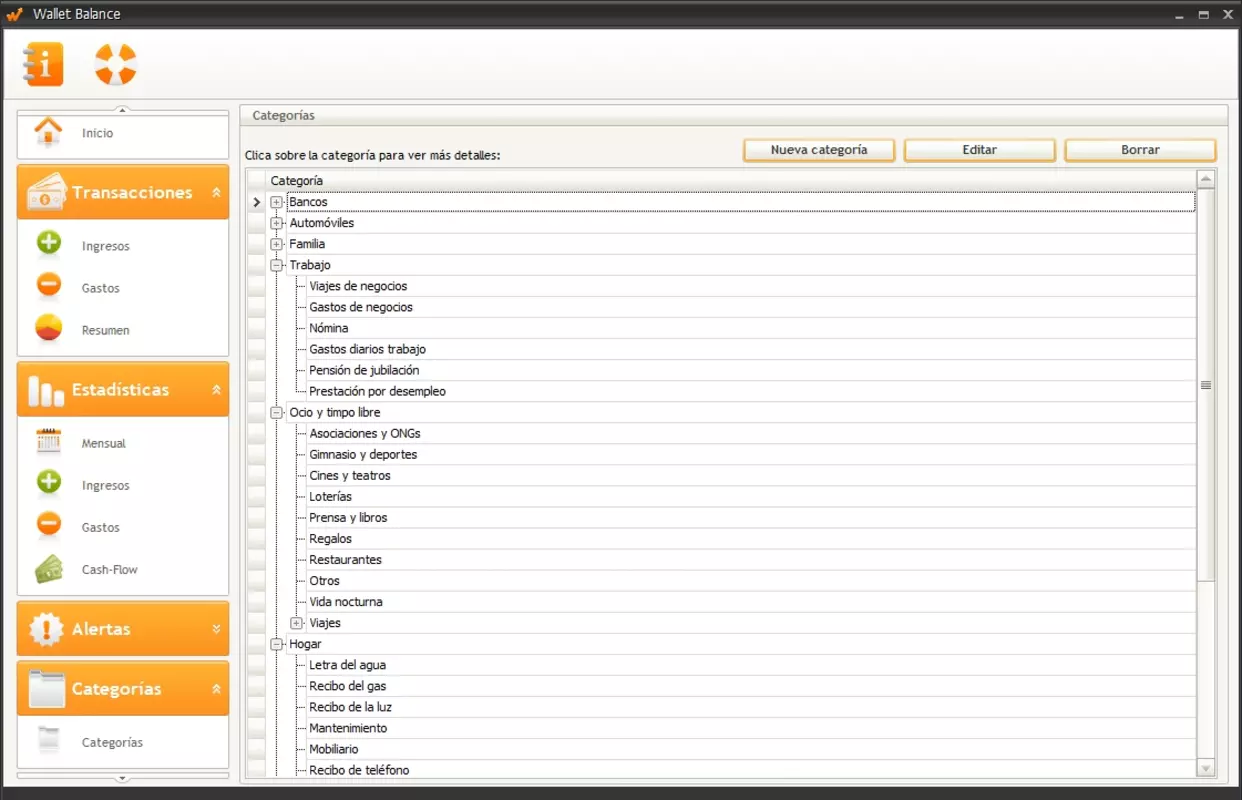Image resolution: width=1242 pixels, height=800 pixels.
Task: Open Mensual statistics
Action: point(104,443)
